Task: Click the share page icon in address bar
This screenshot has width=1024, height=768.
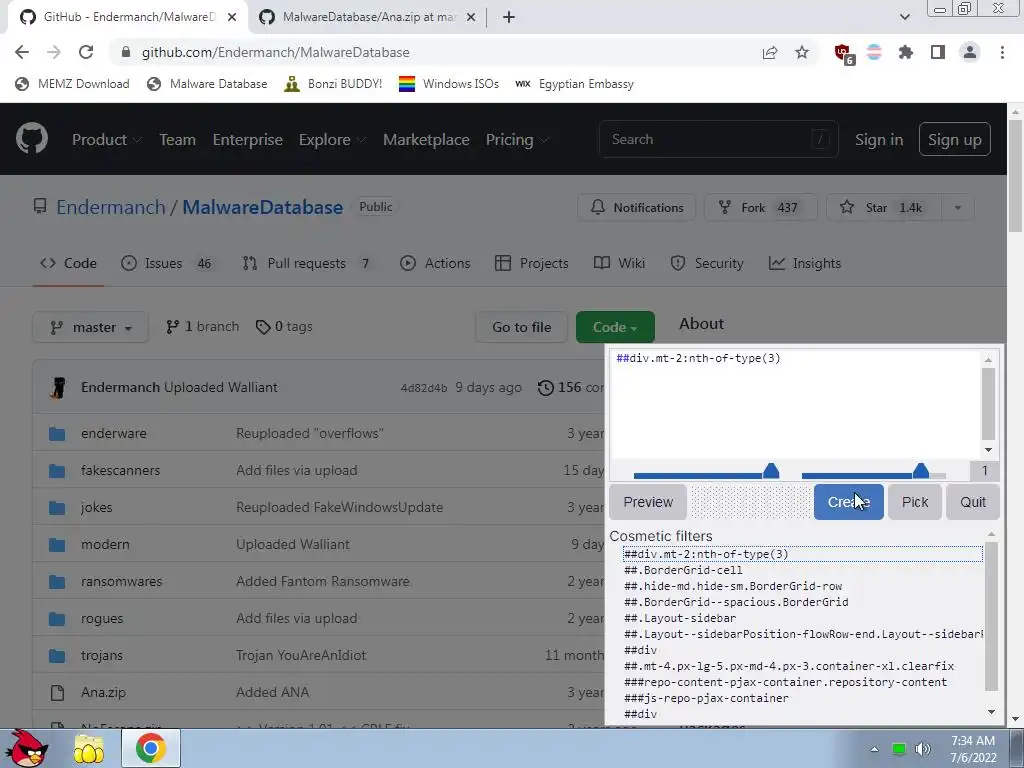Action: (x=770, y=52)
